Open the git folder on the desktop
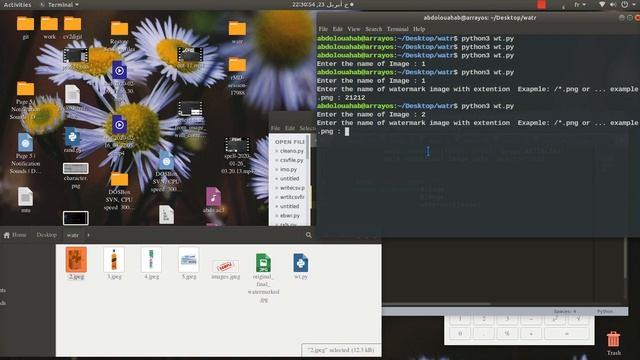The image size is (640, 360). coord(25,24)
